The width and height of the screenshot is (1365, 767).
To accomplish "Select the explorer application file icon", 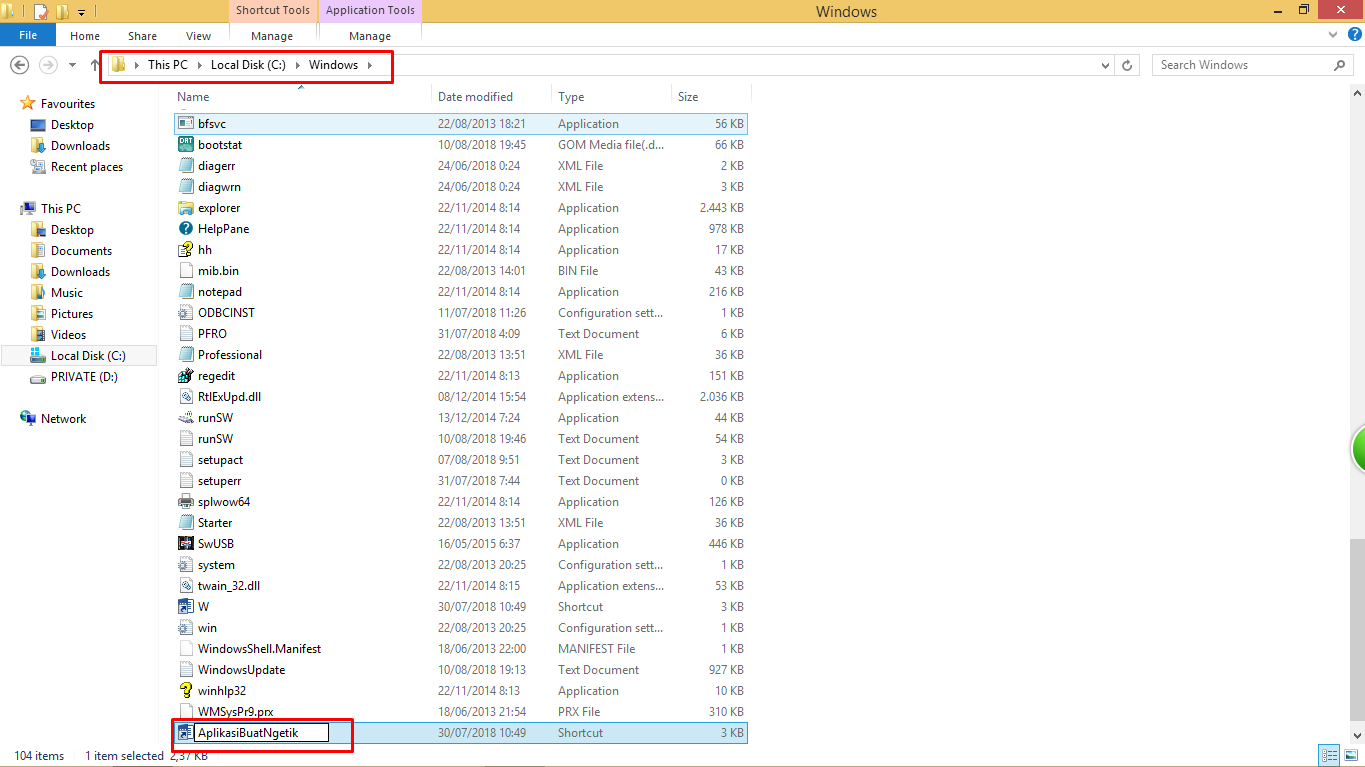I will click(x=185, y=208).
